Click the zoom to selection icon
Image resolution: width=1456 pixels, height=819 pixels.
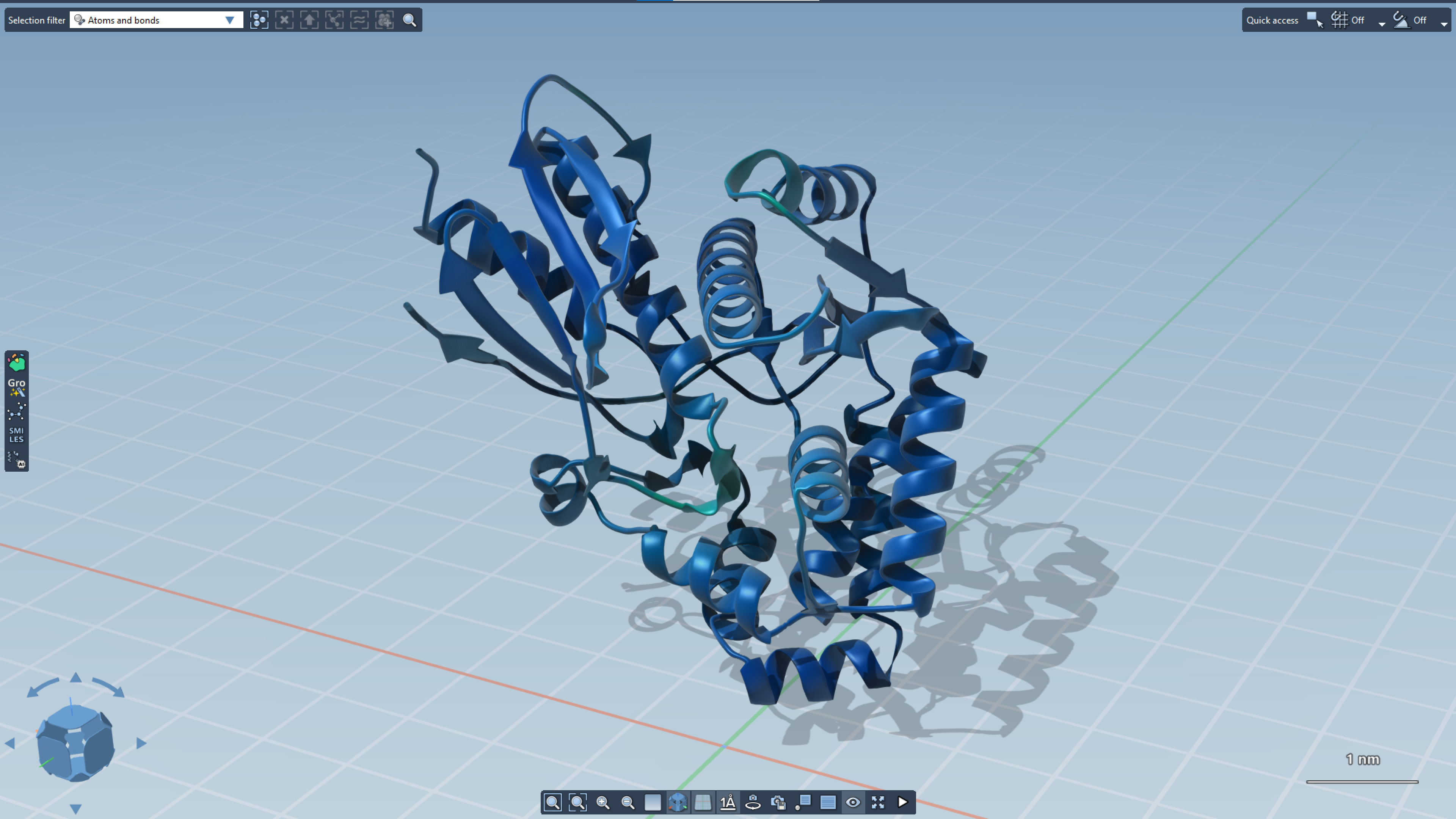point(577,802)
